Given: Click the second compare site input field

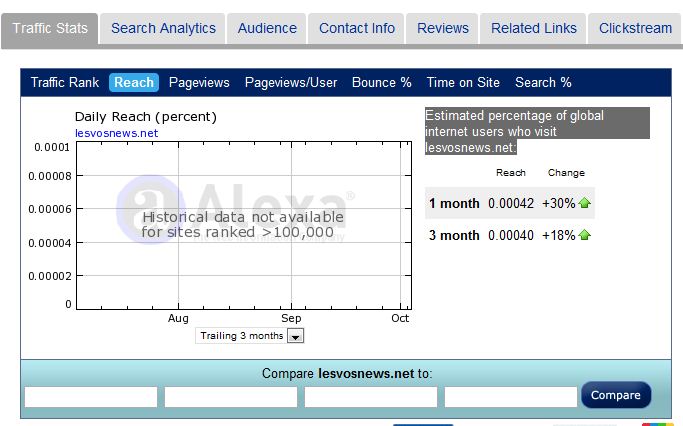Looking at the screenshot, I should click(231, 397).
